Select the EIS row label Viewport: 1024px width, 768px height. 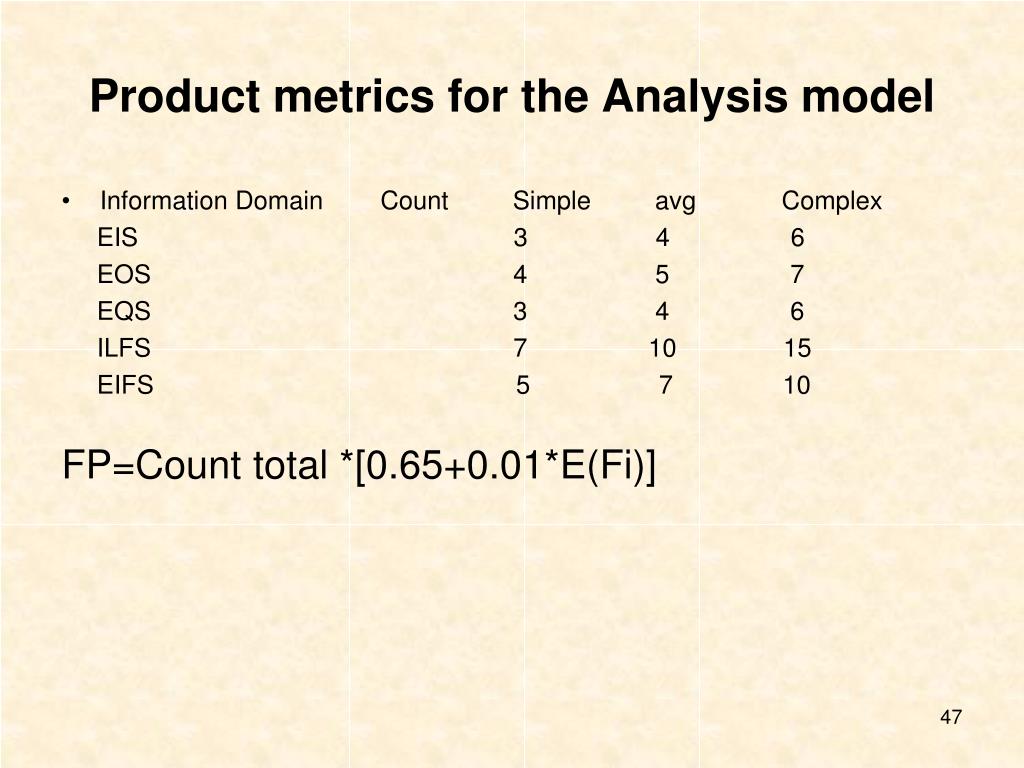(x=118, y=237)
